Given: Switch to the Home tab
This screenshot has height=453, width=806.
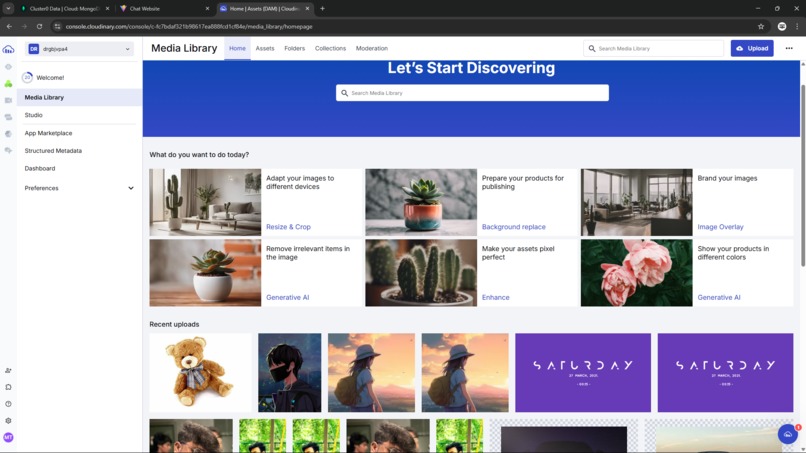Looking at the screenshot, I should pyautogui.click(x=237, y=48).
